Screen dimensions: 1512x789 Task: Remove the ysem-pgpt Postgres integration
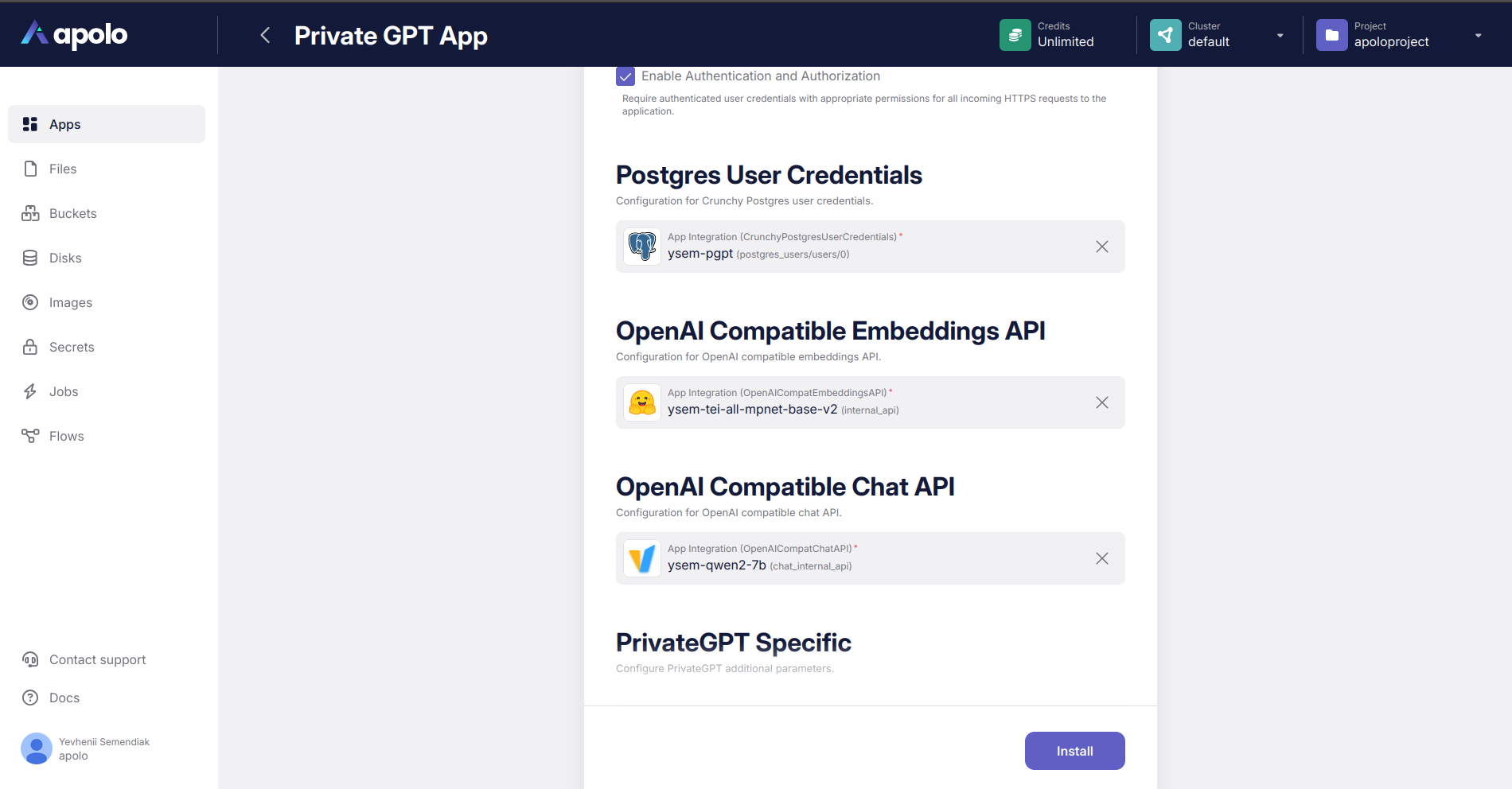pos(1102,247)
